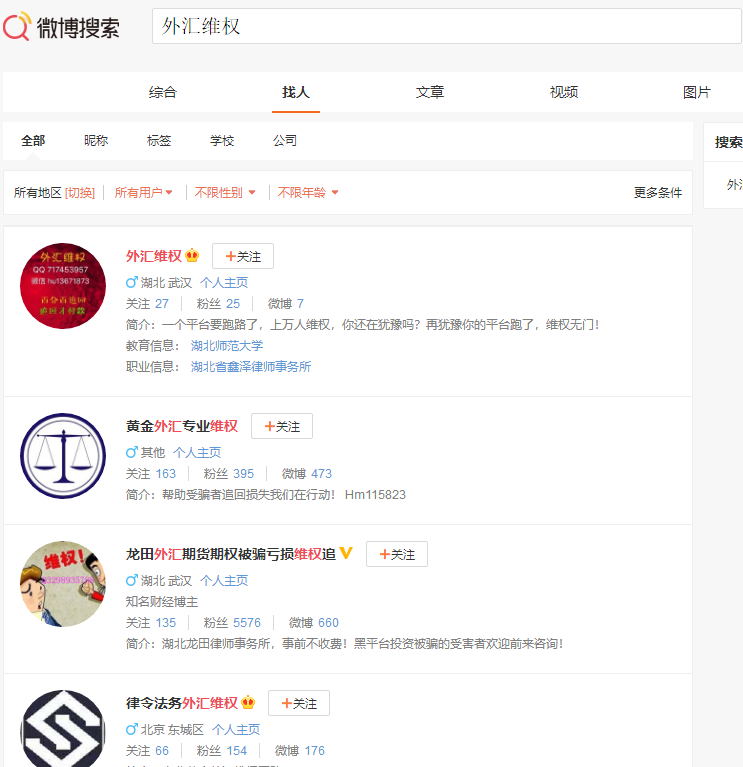Follow the 律令法务外汇维权 user

[x=298, y=703]
